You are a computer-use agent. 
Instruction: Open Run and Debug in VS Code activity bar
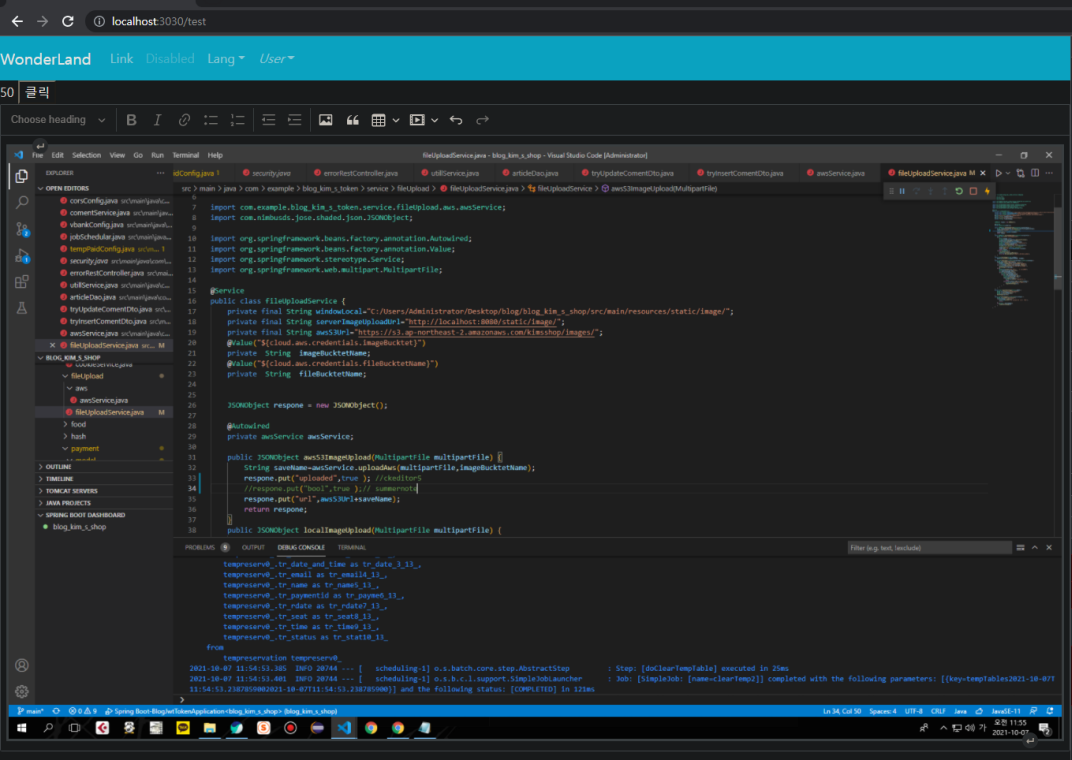[22, 256]
